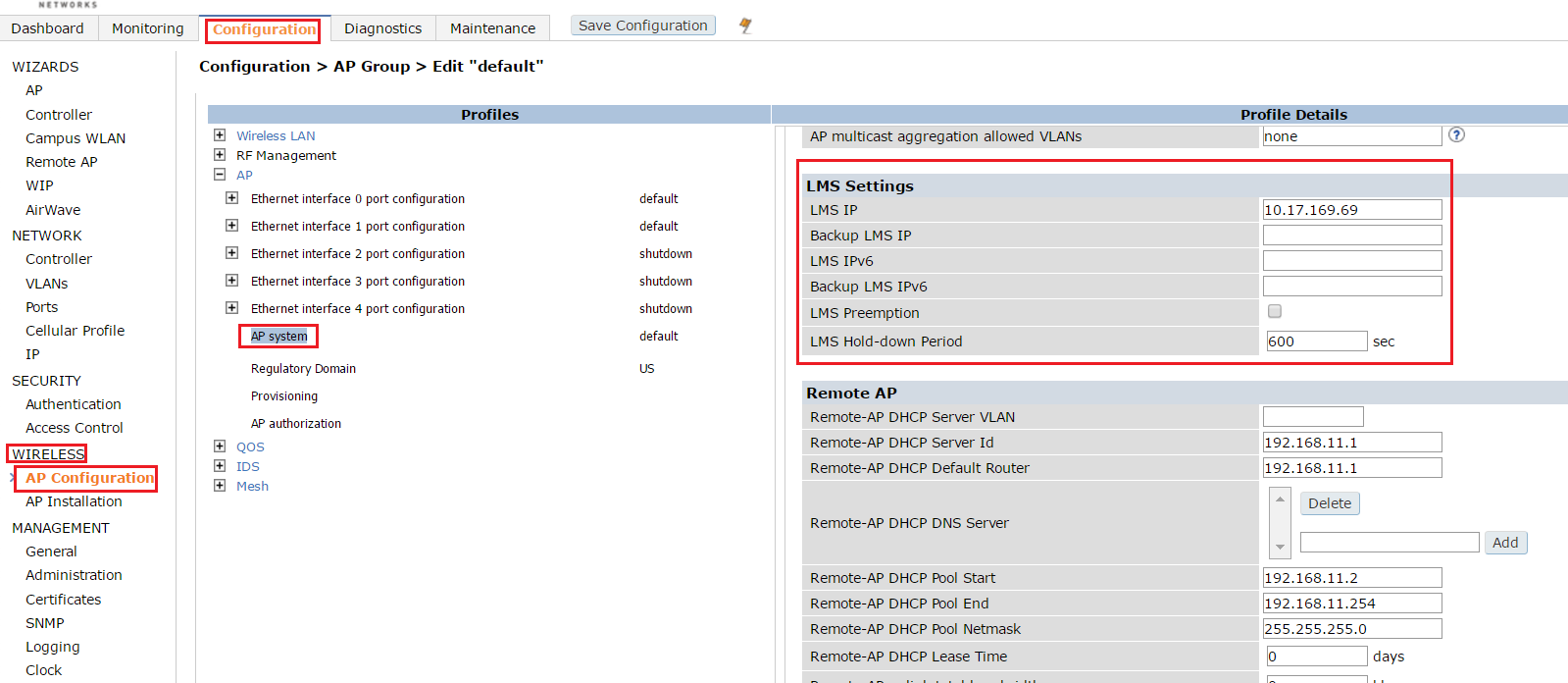Click the LMS IP input field
1568x683 pixels.
[1352, 210]
